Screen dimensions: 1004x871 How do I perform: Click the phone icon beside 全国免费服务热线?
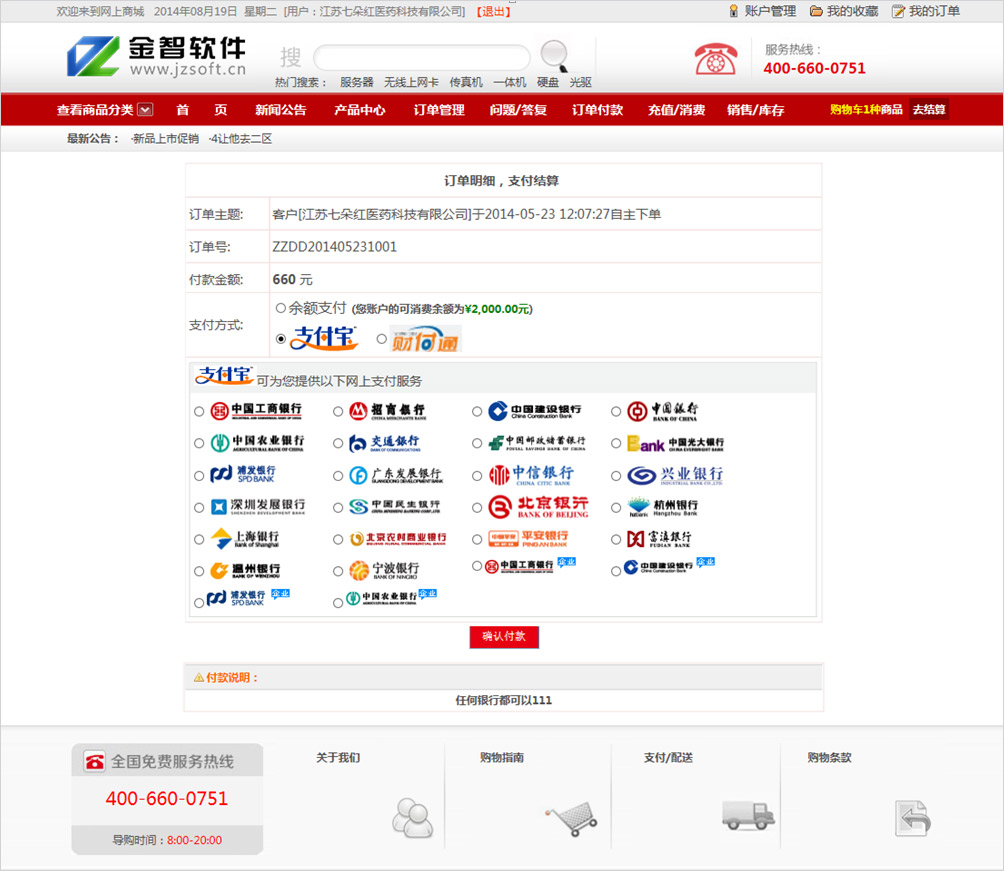(94, 761)
